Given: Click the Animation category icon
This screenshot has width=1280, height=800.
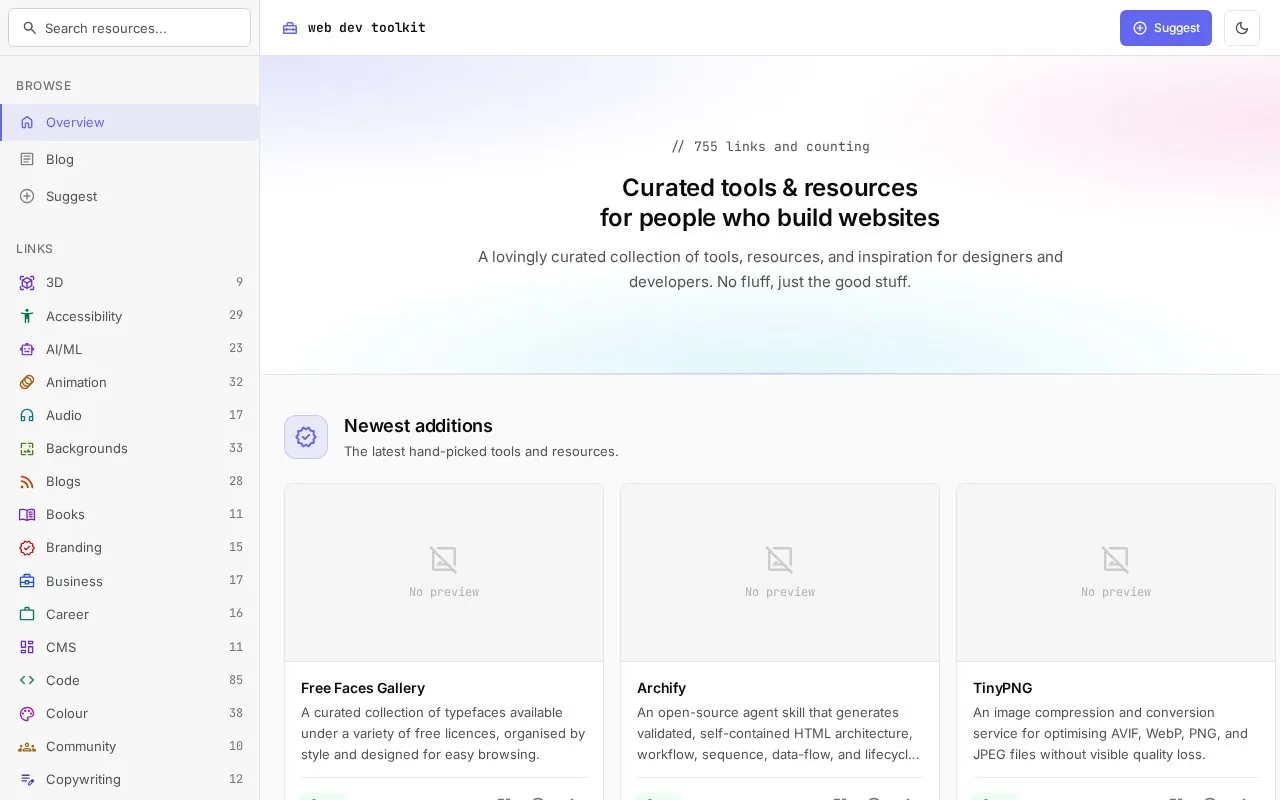Looking at the screenshot, I should [27, 382].
